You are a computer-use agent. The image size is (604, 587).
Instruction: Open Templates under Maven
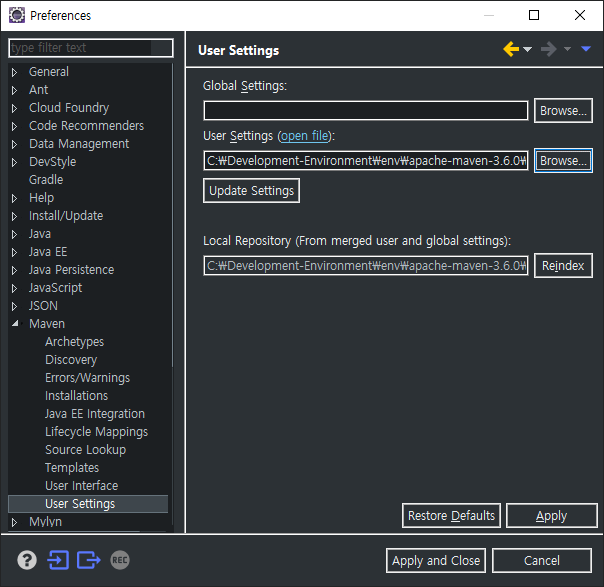click(x=72, y=468)
